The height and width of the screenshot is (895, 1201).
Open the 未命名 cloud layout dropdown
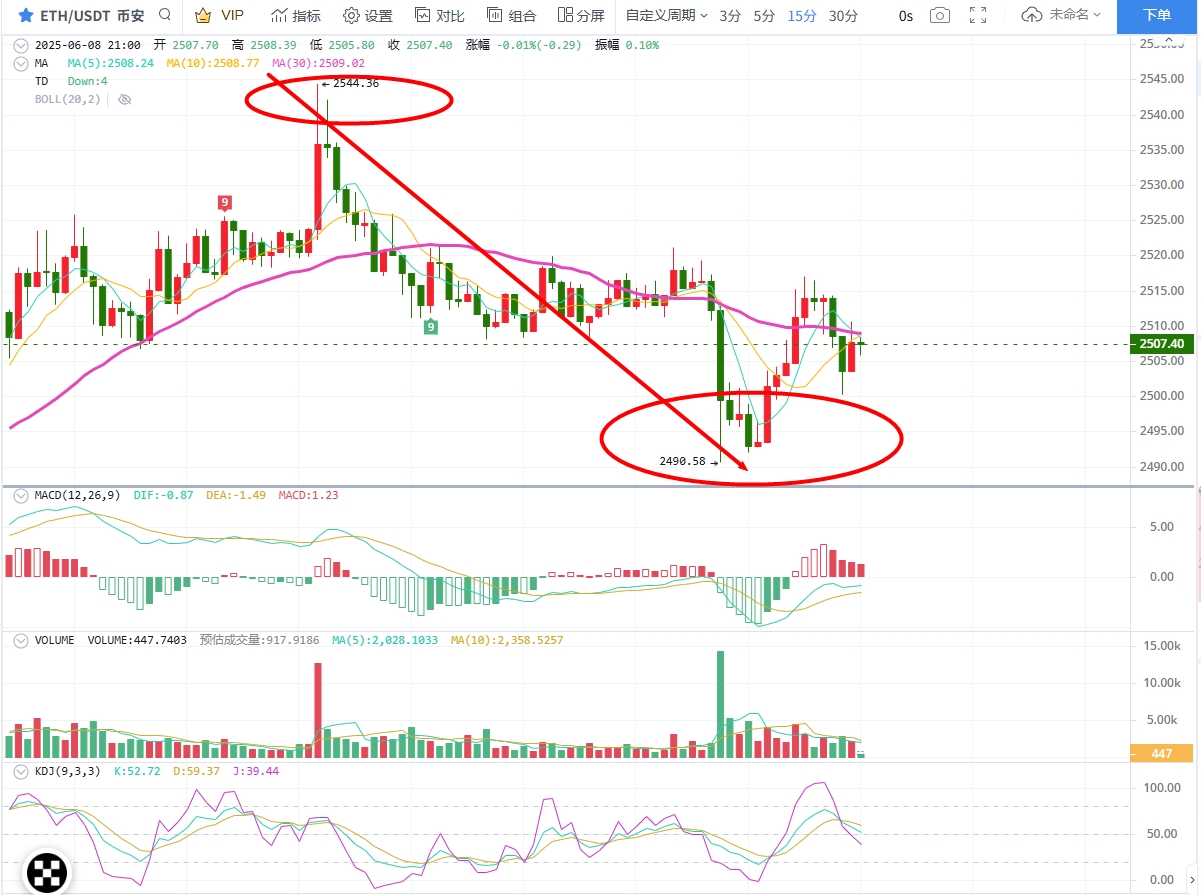[x=1061, y=15]
